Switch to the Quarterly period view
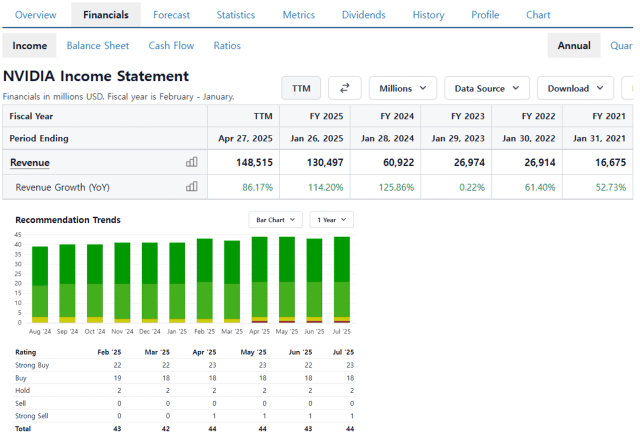This screenshot has height=444, width=640. 621,45
